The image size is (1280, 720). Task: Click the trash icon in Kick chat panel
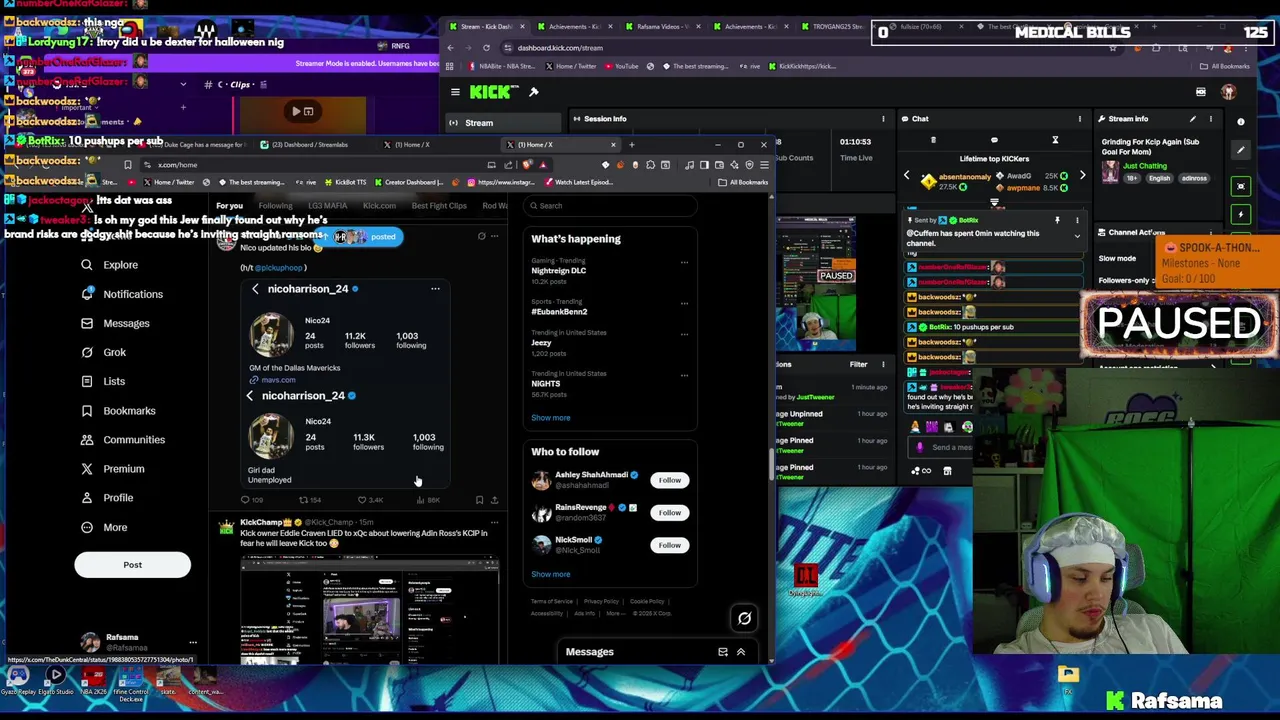click(x=934, y=140)
